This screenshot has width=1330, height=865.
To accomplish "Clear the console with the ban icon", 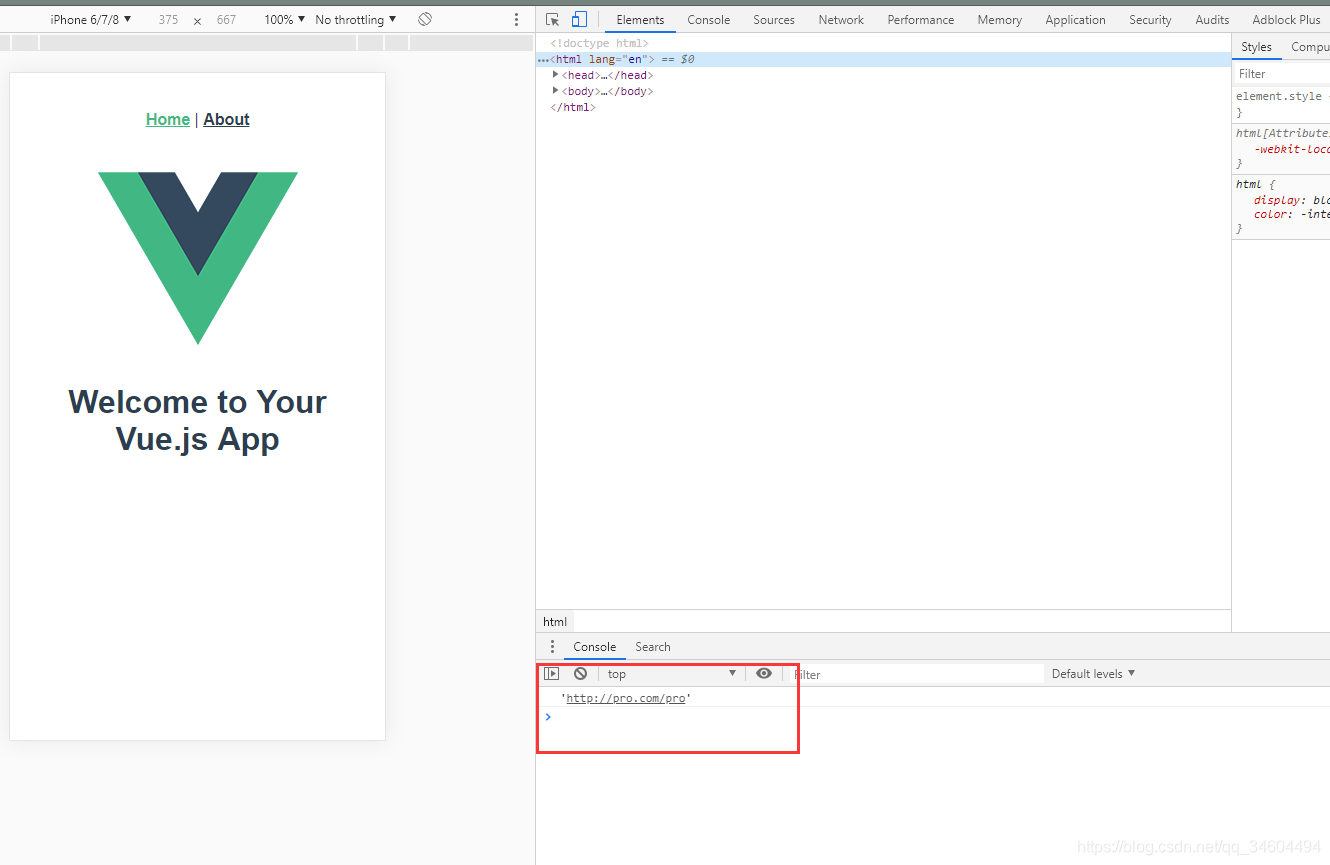I will pos(580,674).
